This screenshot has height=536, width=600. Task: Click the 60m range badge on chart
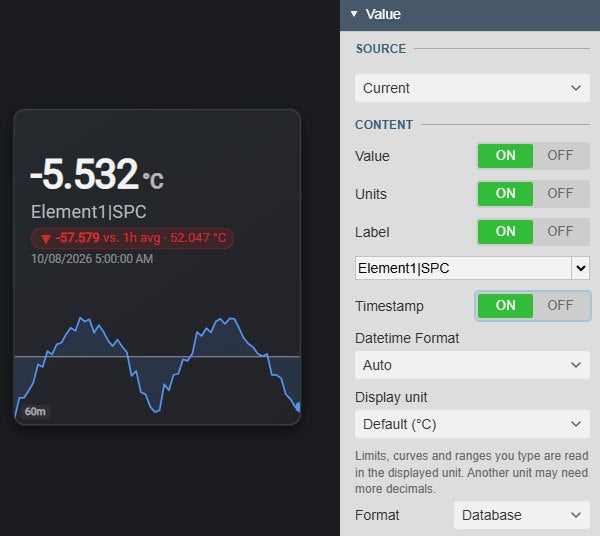coord(35,412)
